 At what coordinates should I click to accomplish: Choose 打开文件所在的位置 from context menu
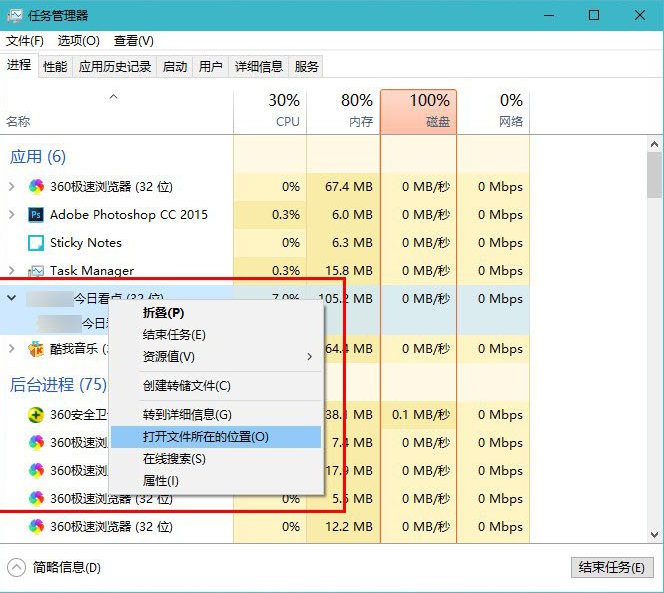(206, 437)
